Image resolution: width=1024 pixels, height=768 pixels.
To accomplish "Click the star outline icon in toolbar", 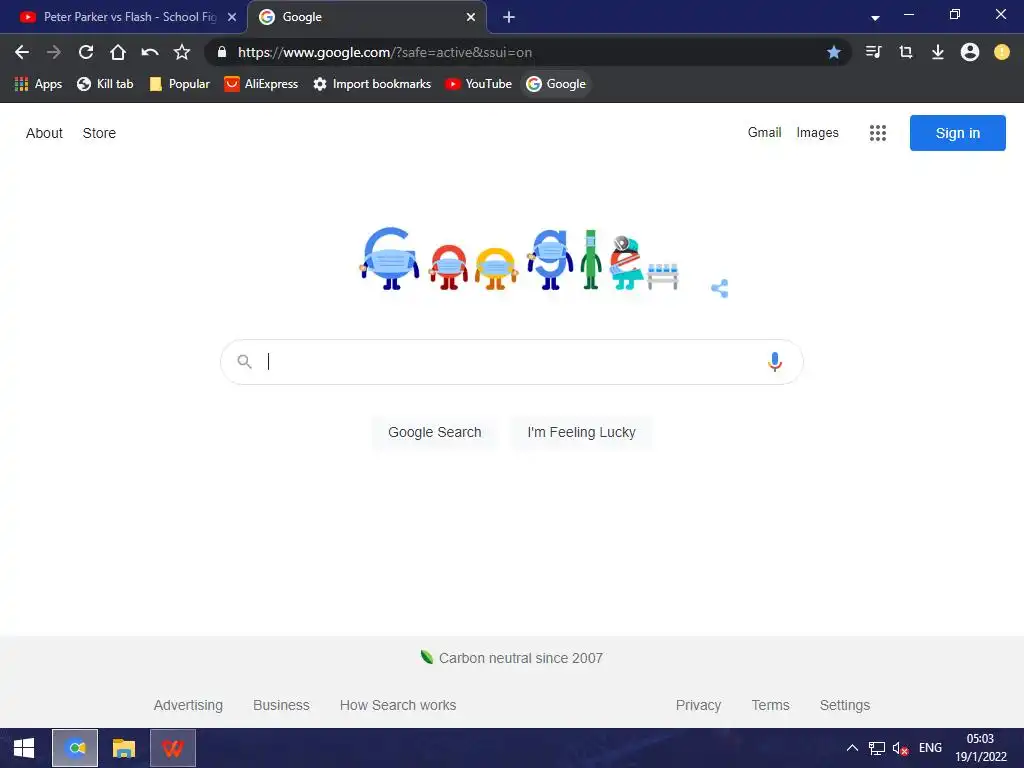I will pos(182,52).
